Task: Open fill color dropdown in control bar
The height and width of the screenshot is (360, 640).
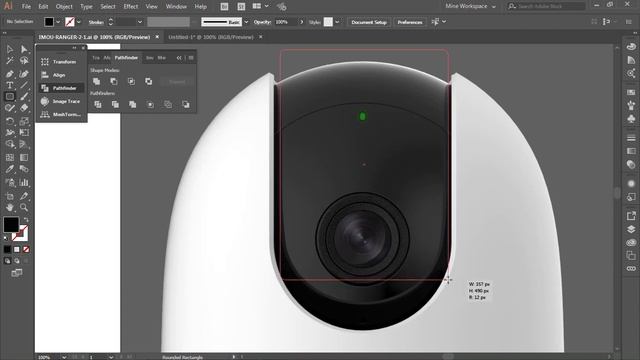Action: coord(58,22)
